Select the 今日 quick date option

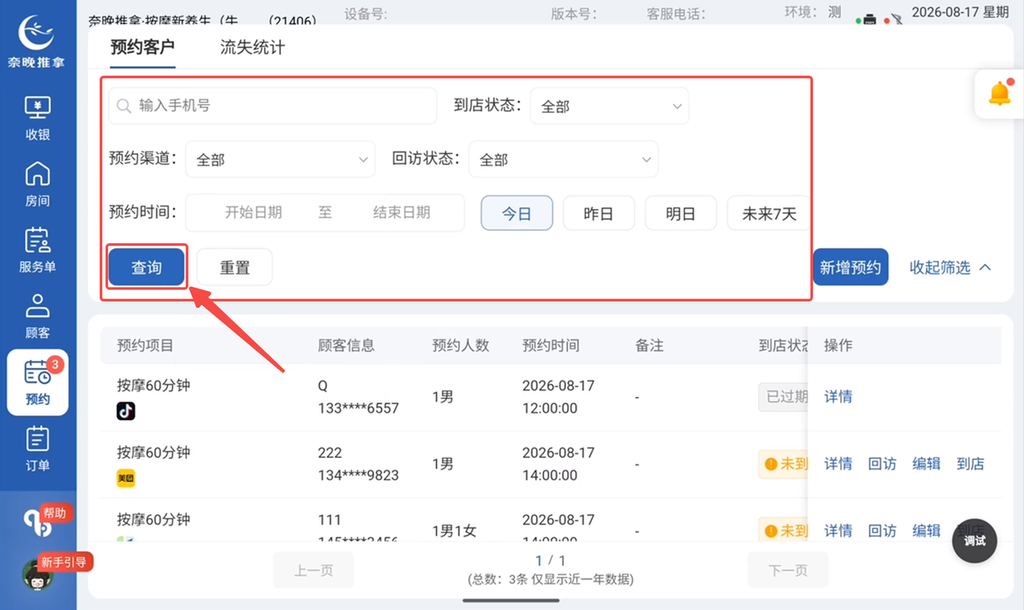517,214
